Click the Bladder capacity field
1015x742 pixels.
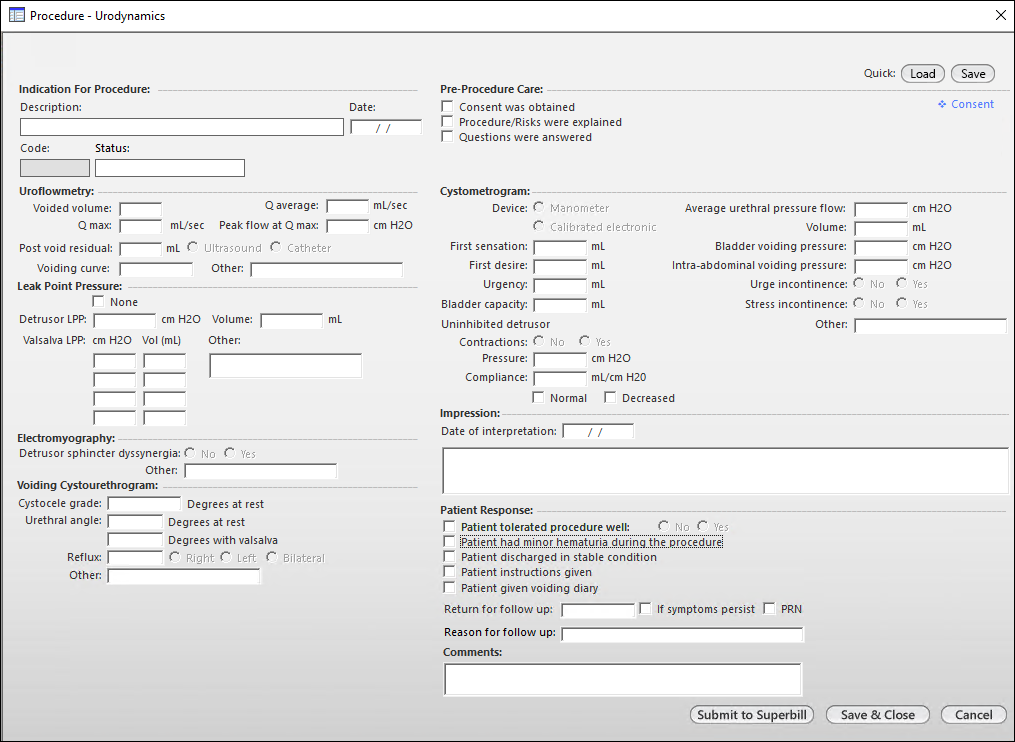(x=560, y=305)
